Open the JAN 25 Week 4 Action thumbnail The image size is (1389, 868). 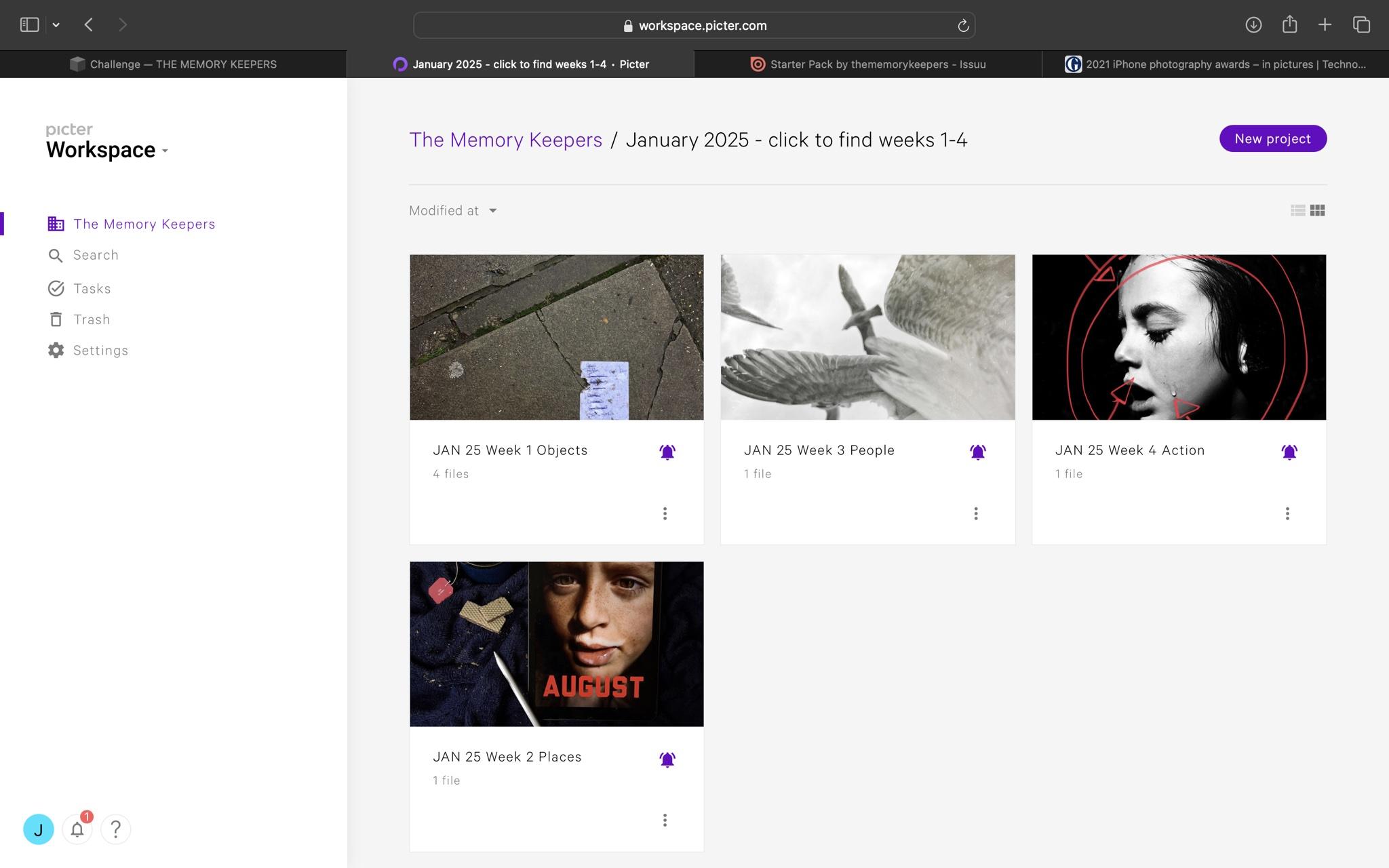point(1179,337)
